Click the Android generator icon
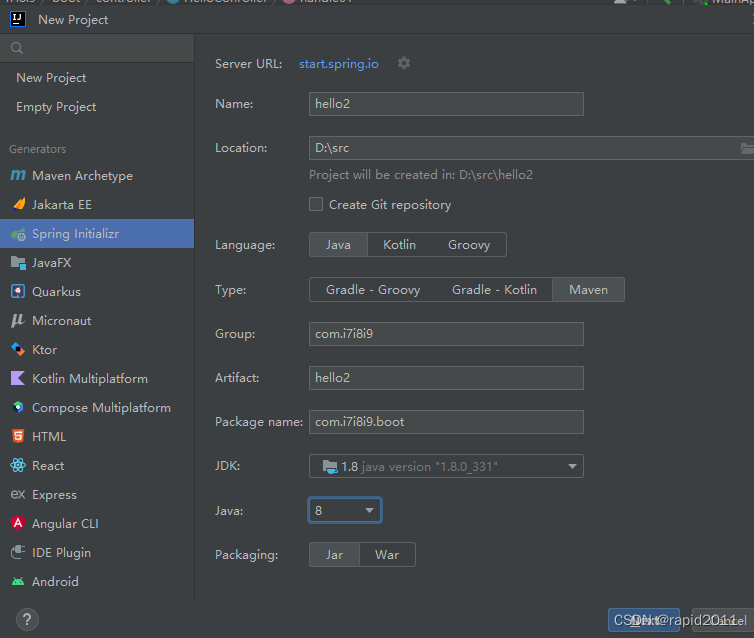 click(18, 582)
